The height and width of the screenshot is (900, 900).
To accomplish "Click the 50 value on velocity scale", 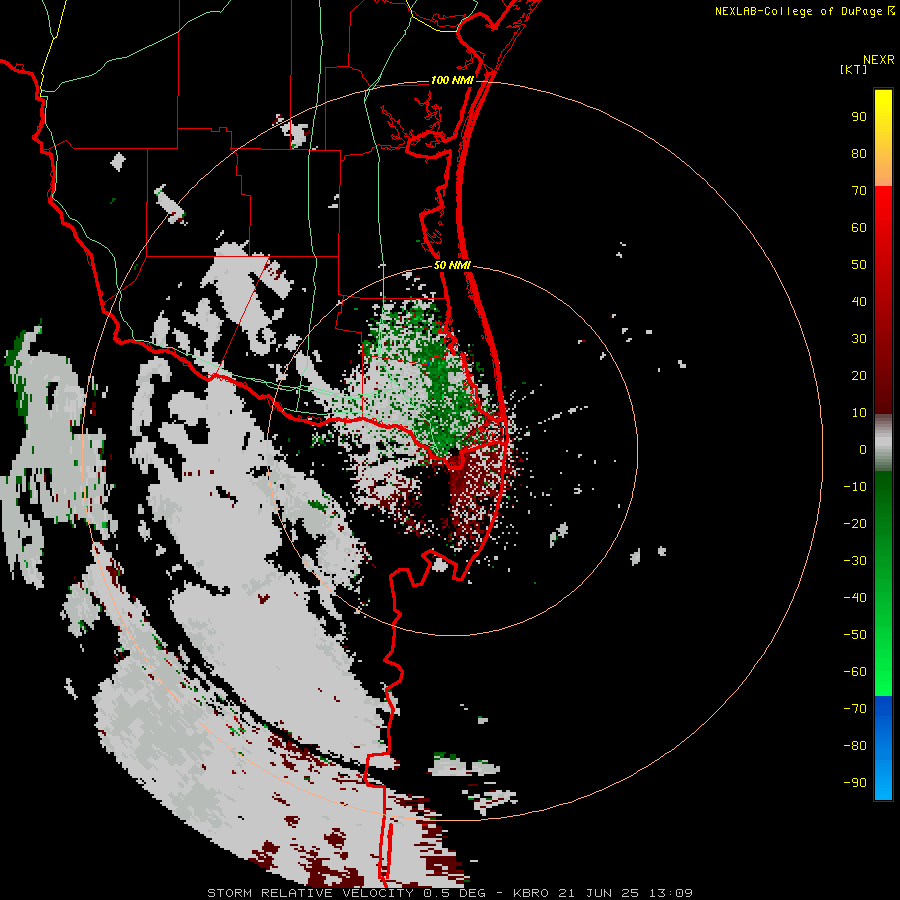I will 859,265.
